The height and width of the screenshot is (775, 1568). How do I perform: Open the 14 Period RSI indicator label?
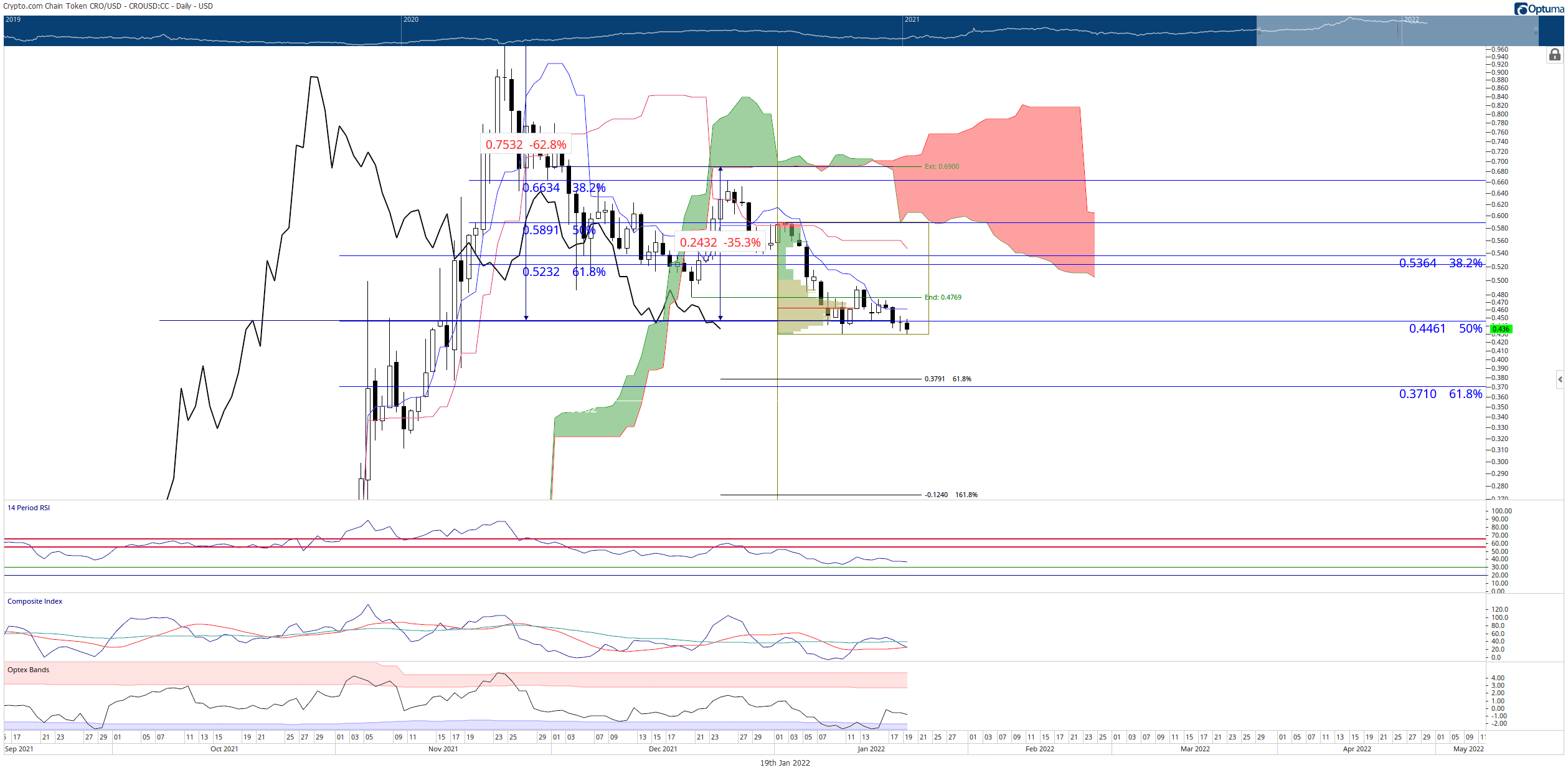pos(29,508)
